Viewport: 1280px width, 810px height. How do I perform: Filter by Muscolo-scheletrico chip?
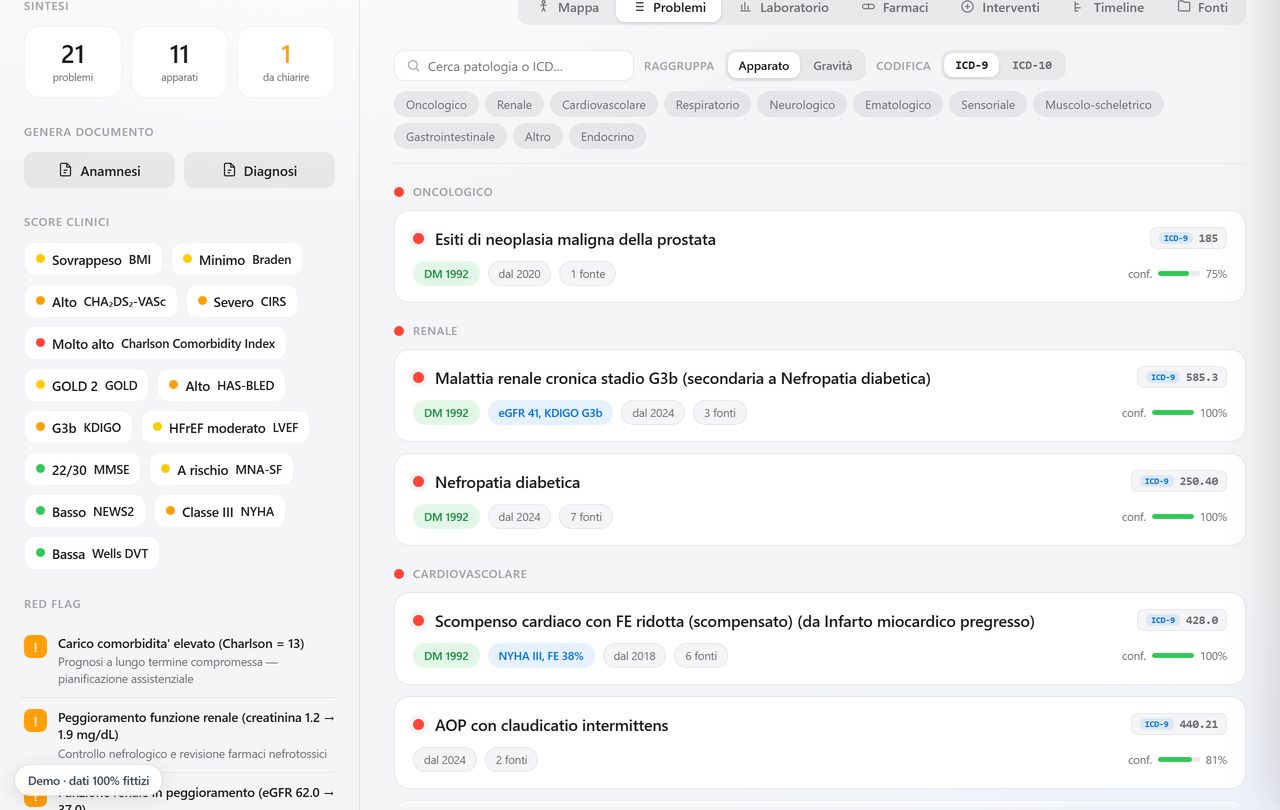[x=1098, y=105]
